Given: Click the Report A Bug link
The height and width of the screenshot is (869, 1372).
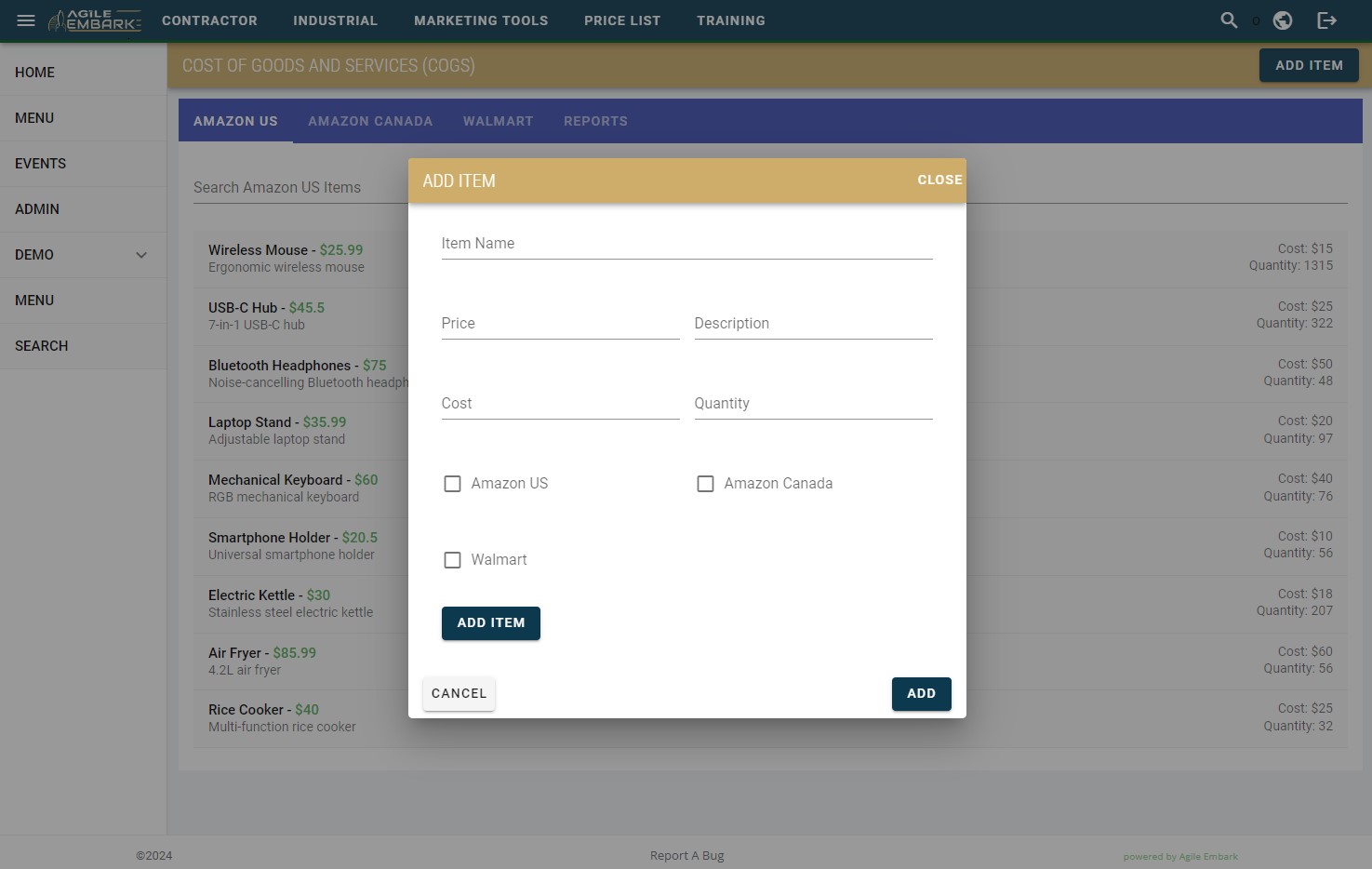Looking at the screenshot, I should coord(686,855).
